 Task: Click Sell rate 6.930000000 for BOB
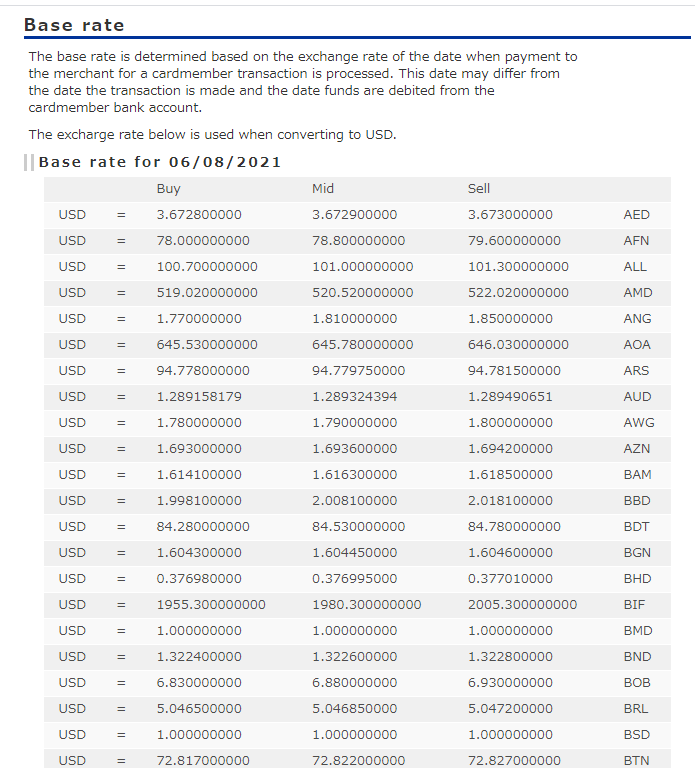coord(510,682)
